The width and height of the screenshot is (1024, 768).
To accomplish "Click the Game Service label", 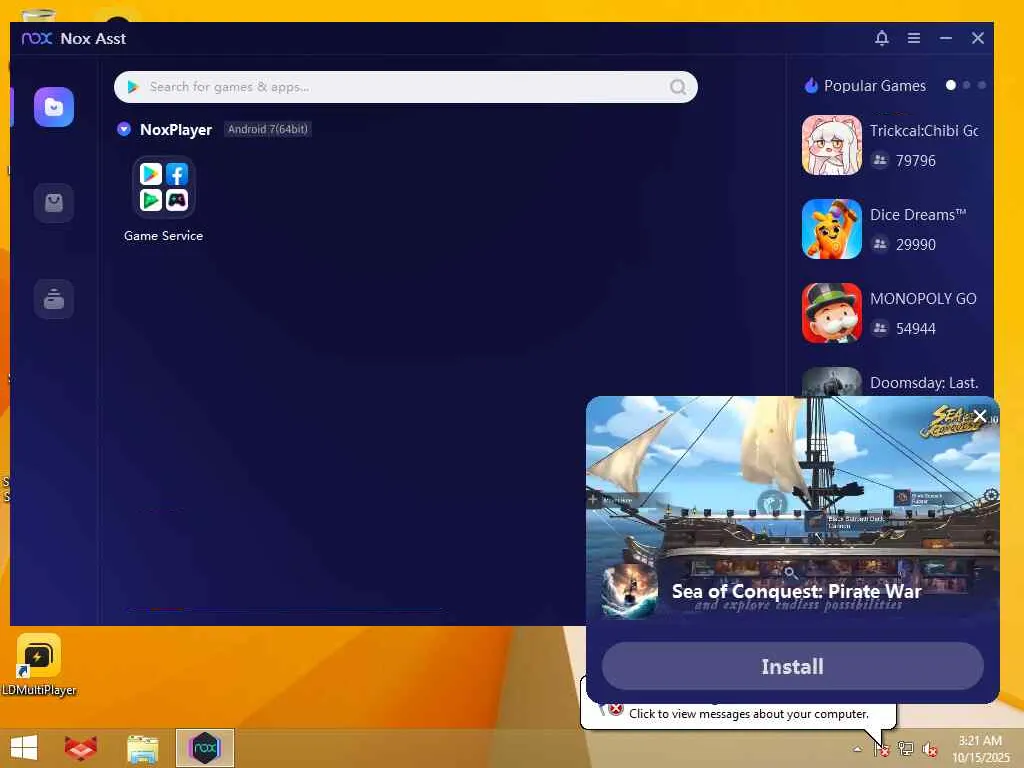I will click(163, 236).
